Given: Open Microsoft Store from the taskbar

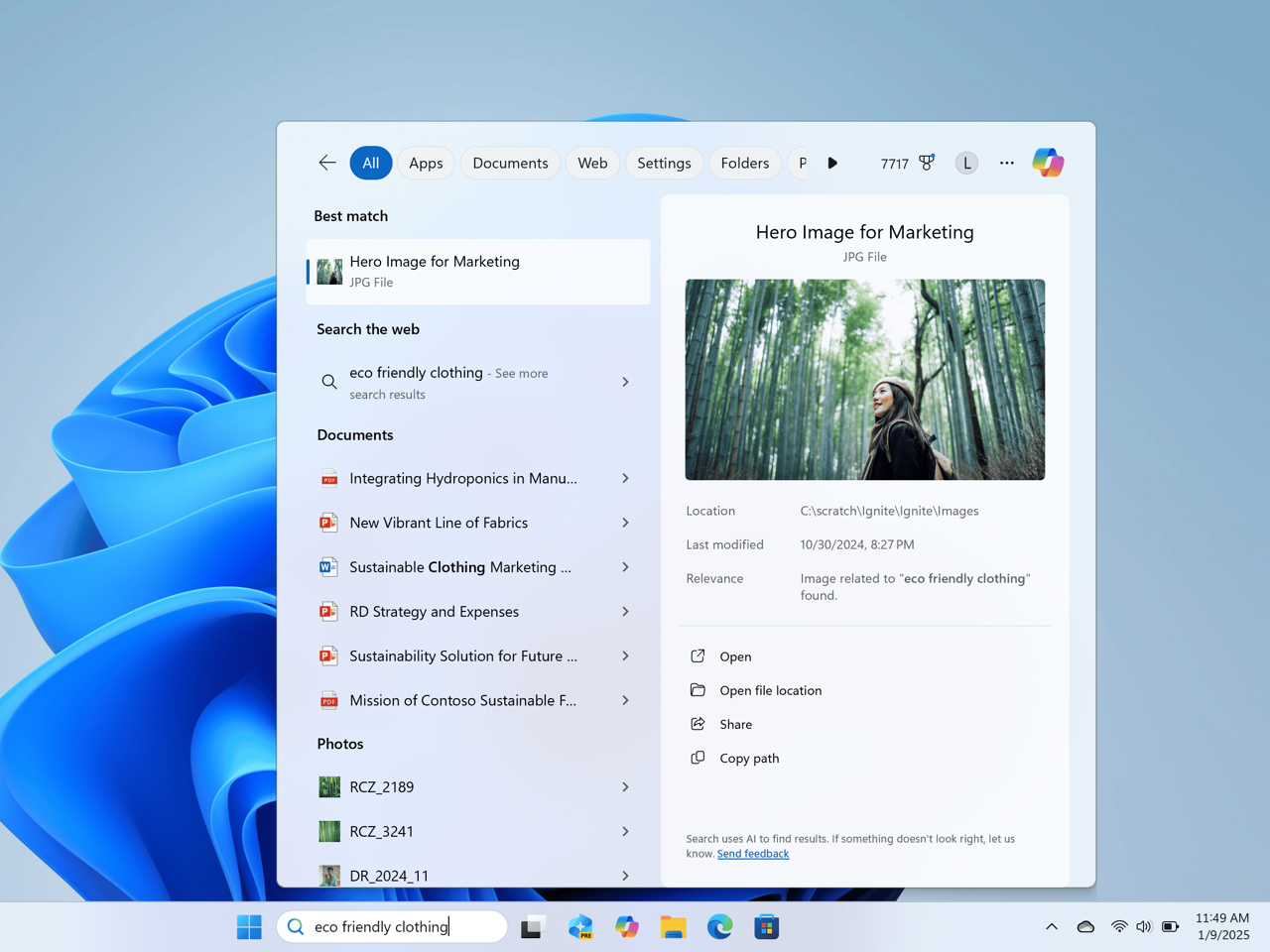Looking at the screenshot, I should (x=767, y=927).
